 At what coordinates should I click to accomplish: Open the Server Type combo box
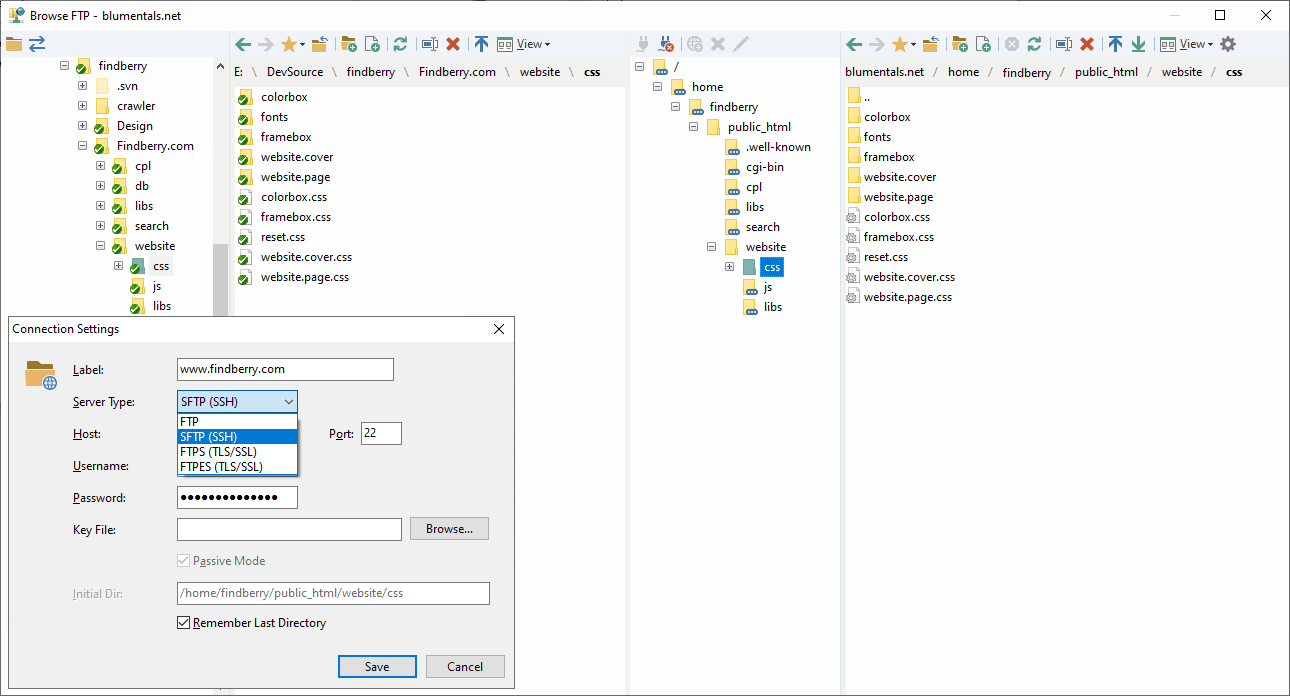pyautogui.click(x=237, y=402)
